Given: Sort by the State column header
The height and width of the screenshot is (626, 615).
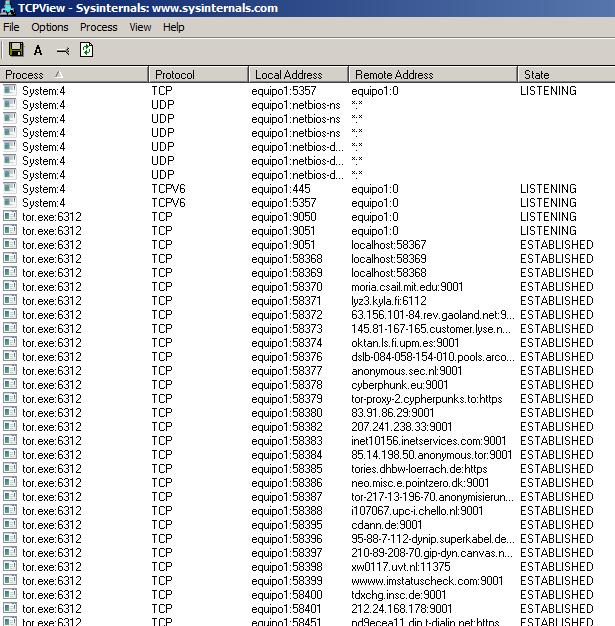Looking at the screenshot, I should (x=567, y=75).
